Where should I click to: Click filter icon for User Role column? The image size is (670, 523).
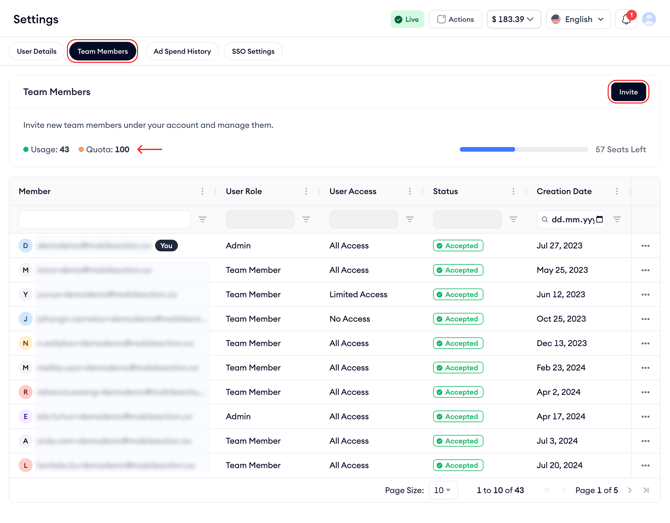tap(306, 219)
